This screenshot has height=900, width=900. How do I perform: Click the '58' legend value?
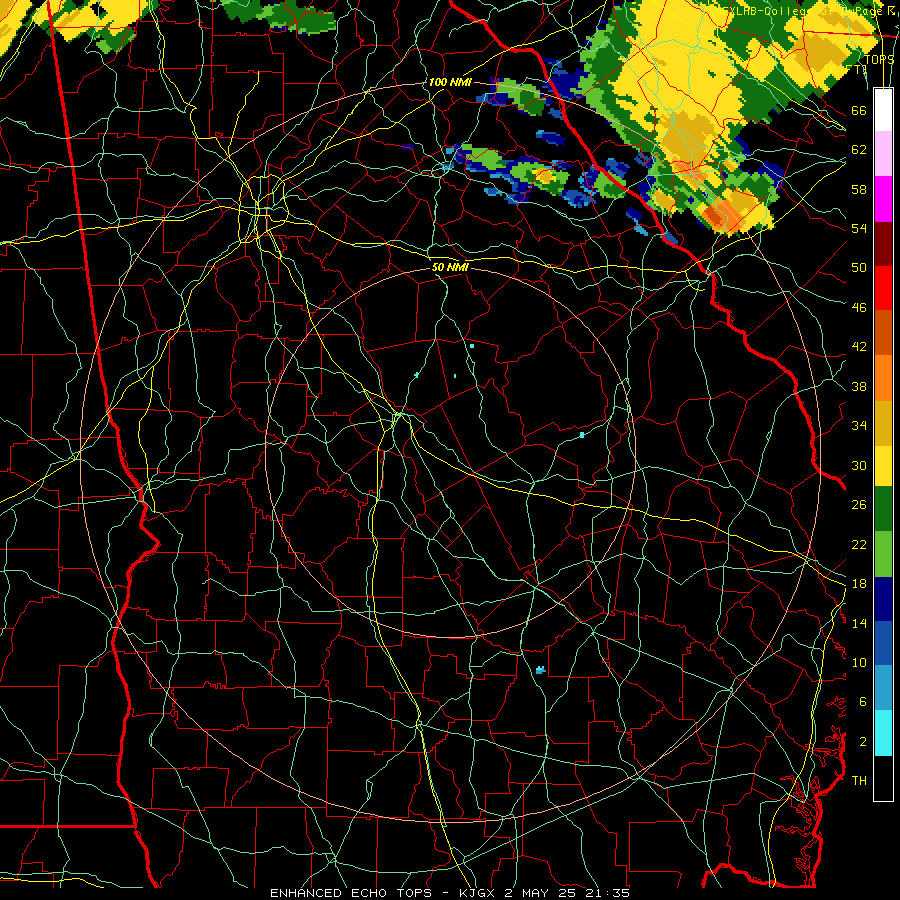tap(859, 189)
